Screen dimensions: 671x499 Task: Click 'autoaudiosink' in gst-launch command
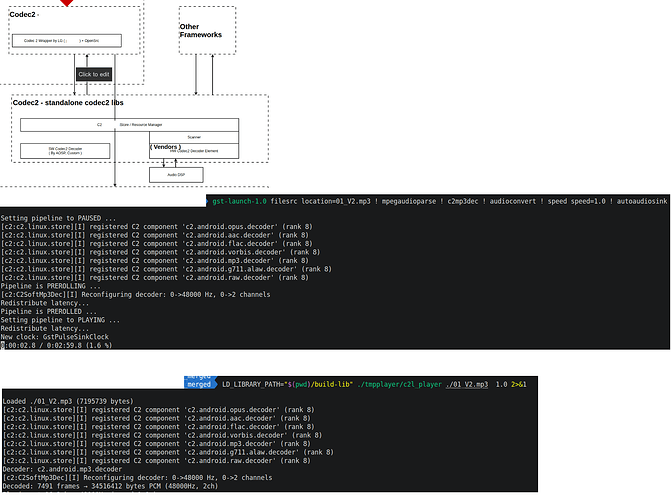point(642,201)
